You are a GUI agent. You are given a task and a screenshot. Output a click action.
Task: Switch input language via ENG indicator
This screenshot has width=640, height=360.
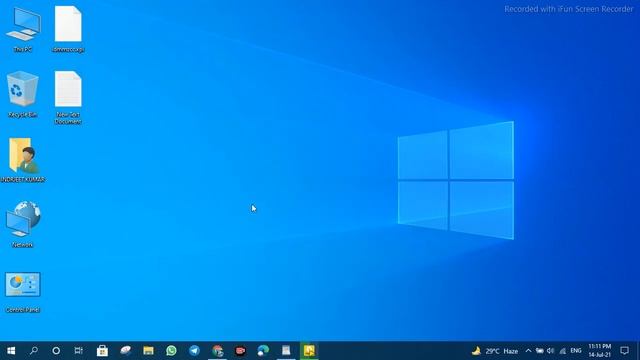tap(576, 351)
